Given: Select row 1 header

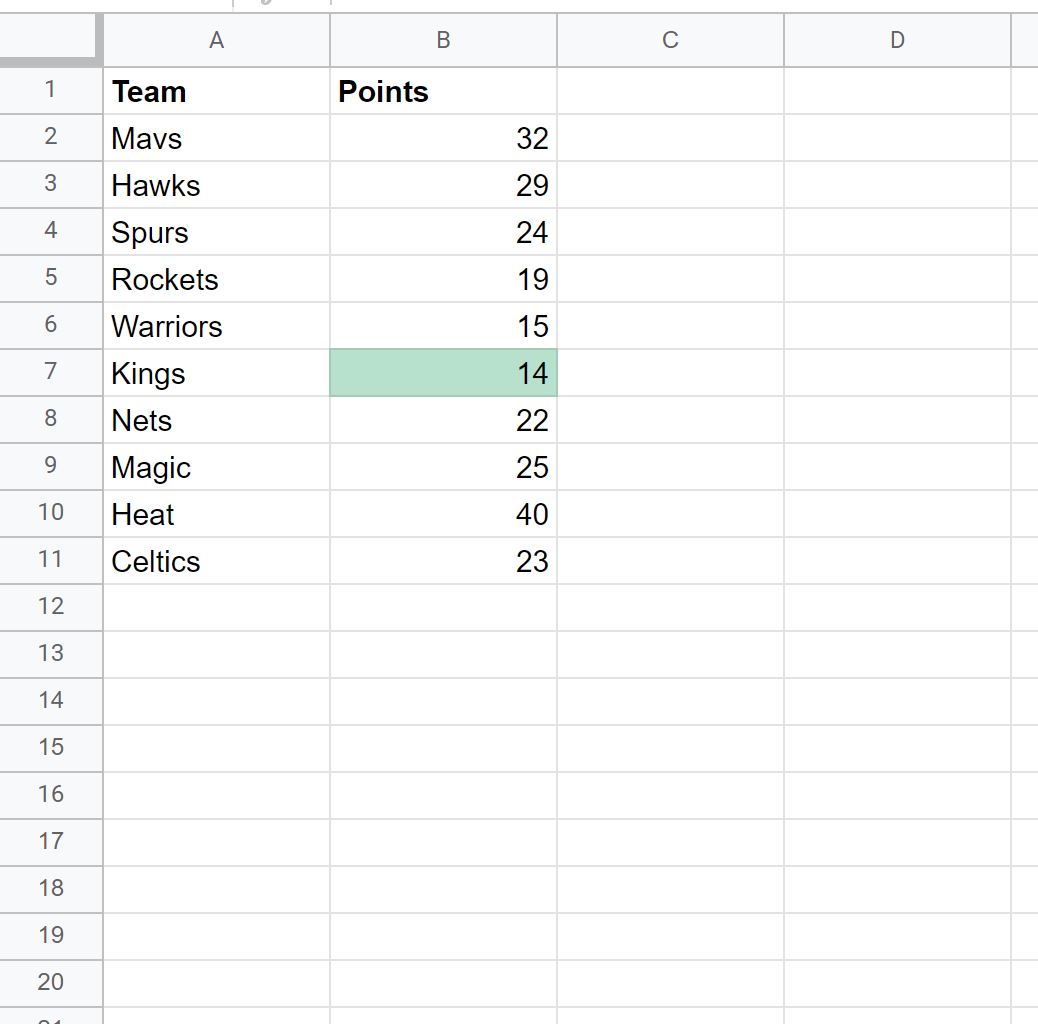Looking at the screenshot, I should pos(51,91).
